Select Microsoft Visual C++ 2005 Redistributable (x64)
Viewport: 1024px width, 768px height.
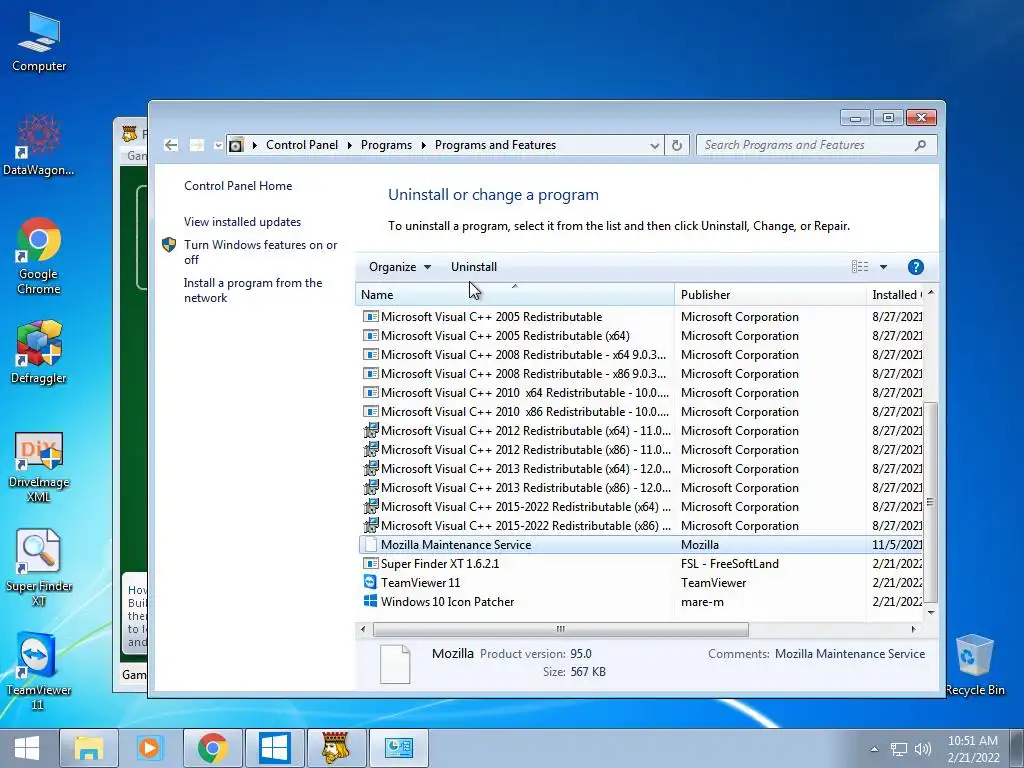640,336
